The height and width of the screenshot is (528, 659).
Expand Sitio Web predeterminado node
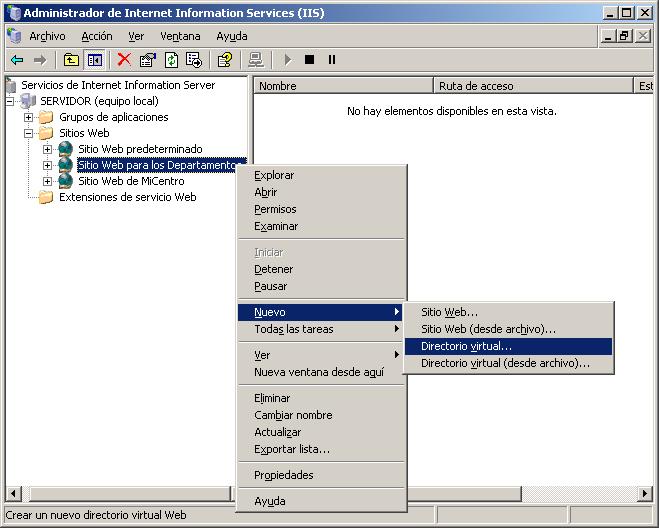(47, 149)
